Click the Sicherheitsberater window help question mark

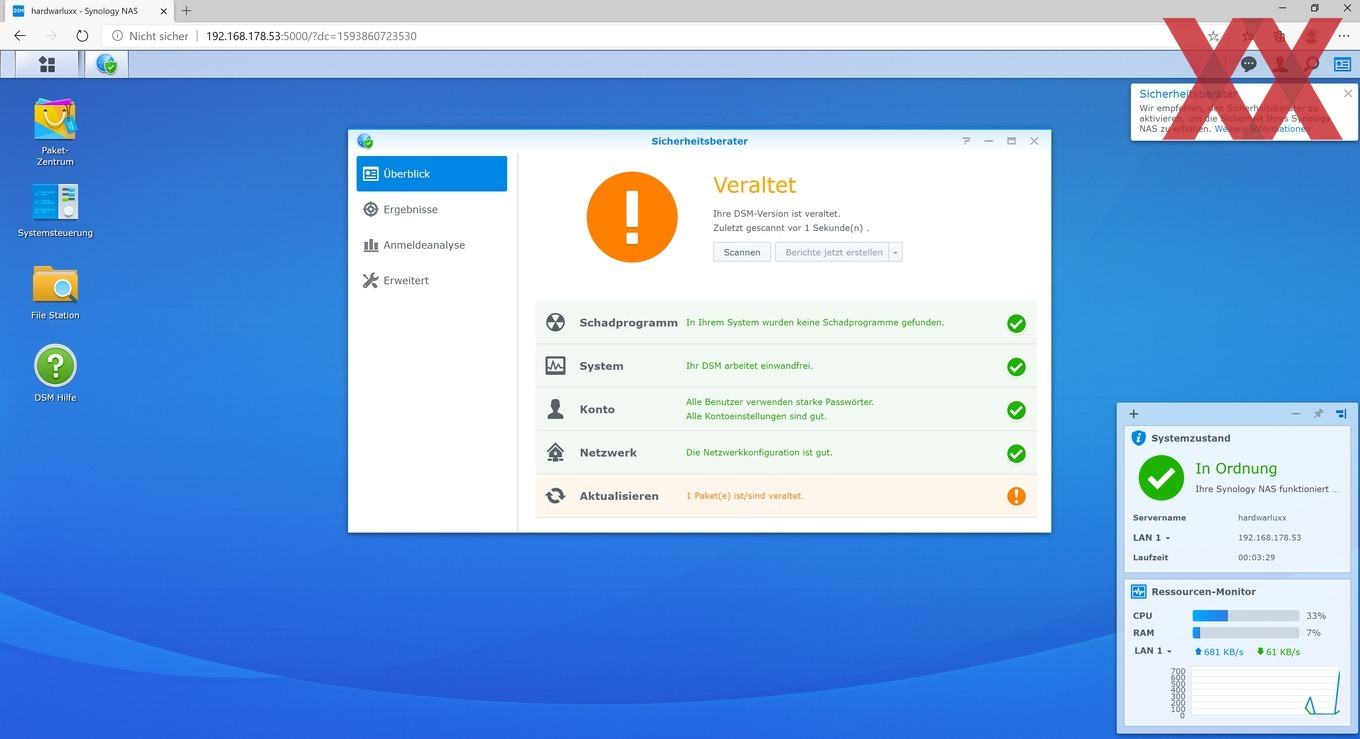(966, 141)
